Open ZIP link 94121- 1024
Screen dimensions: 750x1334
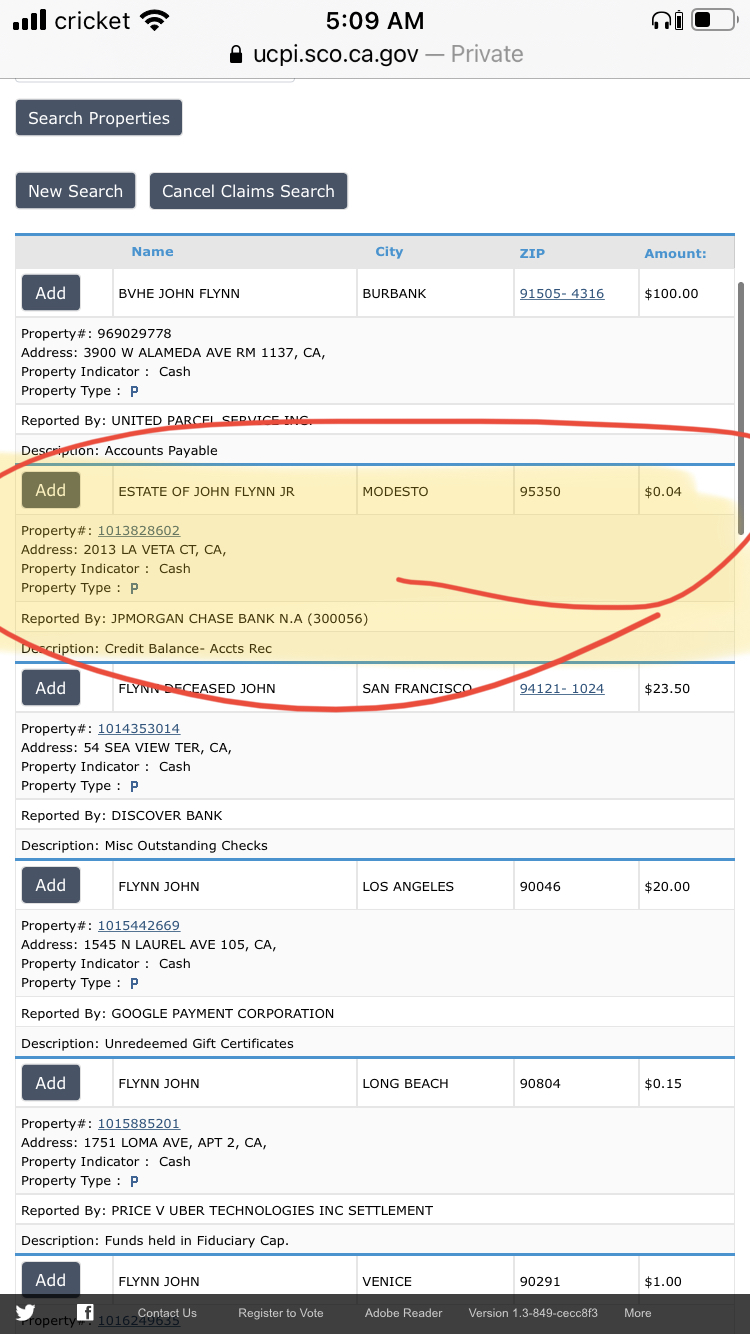point(562,689)
